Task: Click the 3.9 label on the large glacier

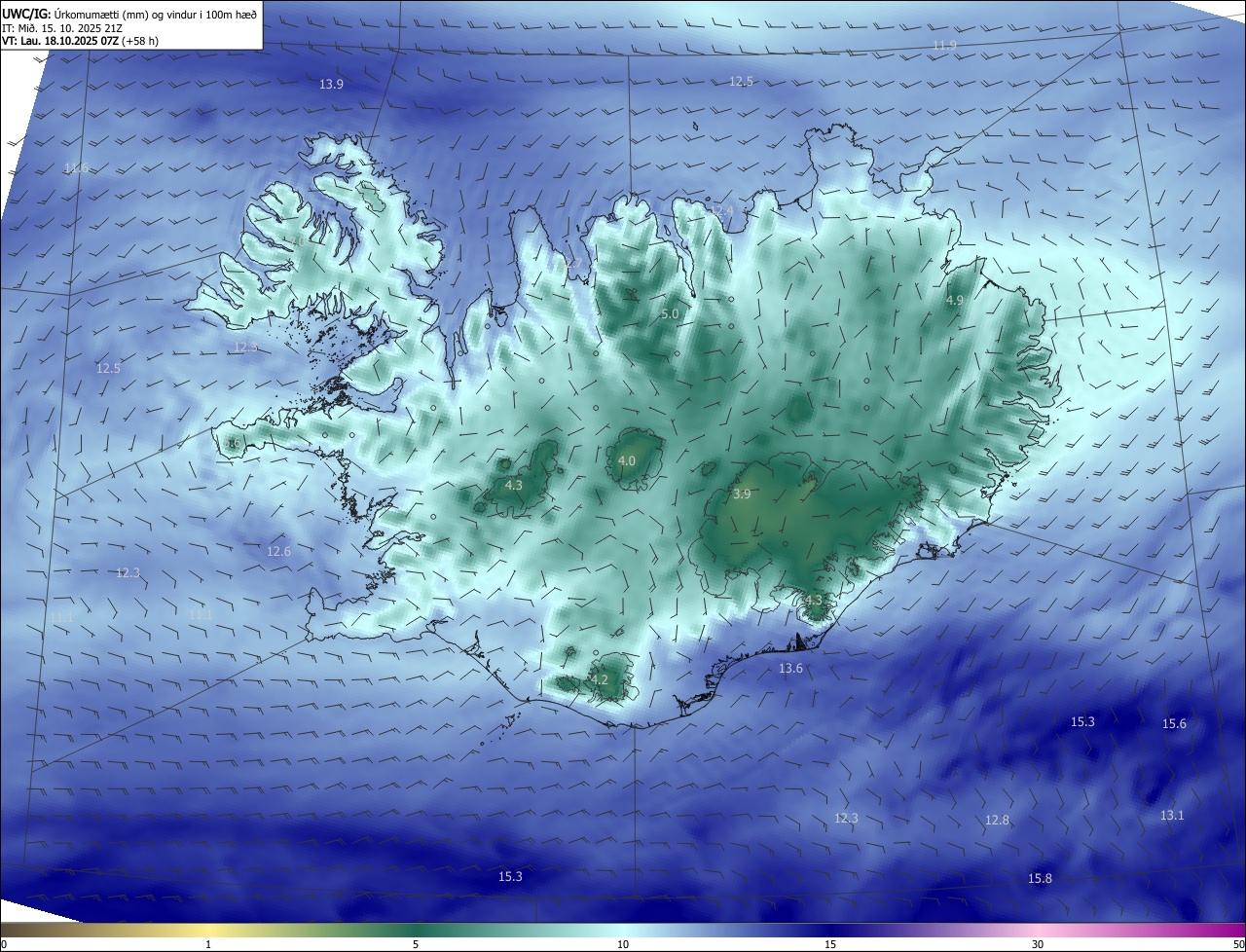Action: [x=742, y=494]
